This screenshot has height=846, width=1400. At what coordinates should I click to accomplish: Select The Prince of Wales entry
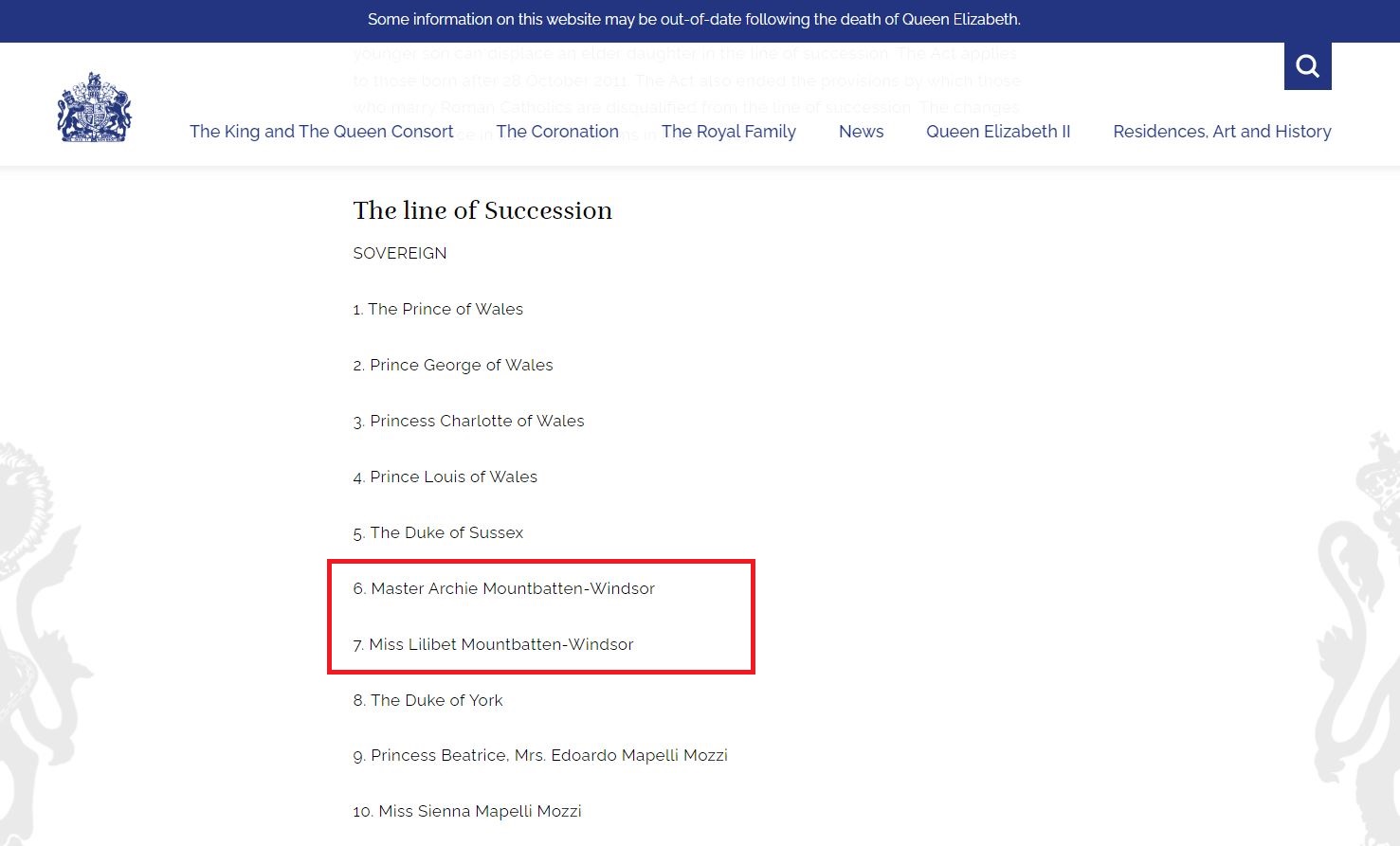[x=438, y=309]
